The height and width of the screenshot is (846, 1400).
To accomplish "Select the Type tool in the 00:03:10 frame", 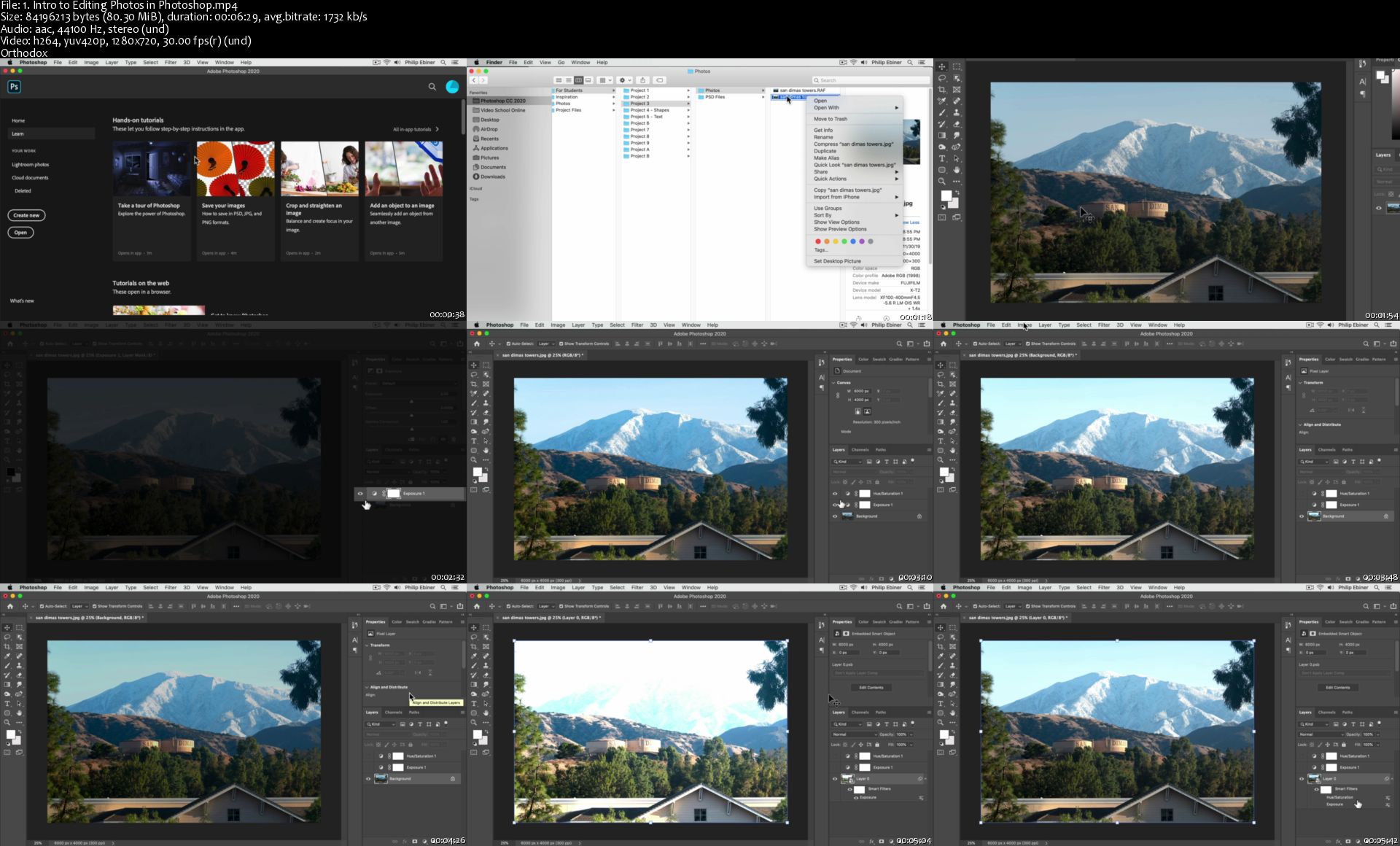I will point(474,441).
